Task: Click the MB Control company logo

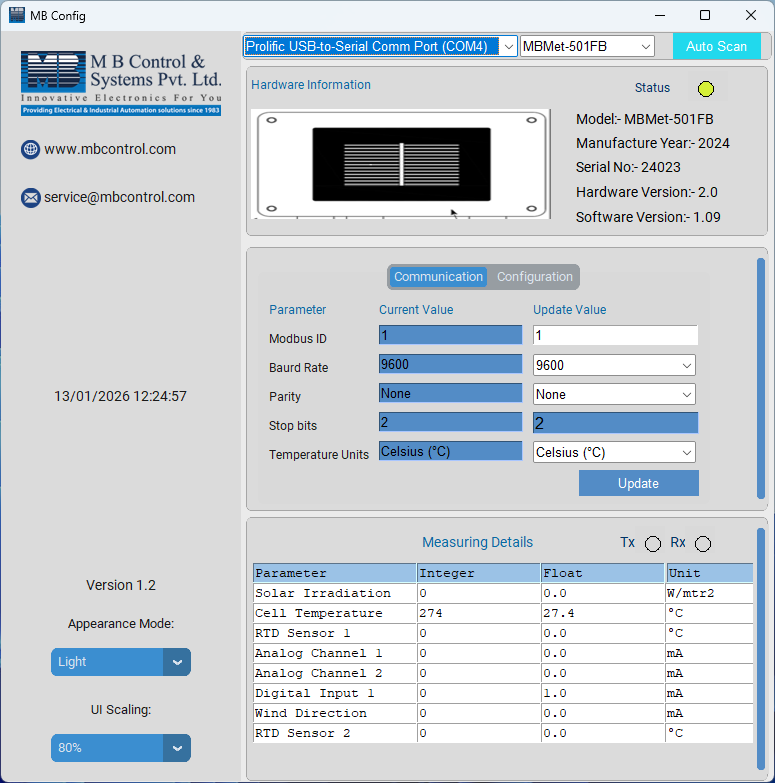Action: pos(121,83)
